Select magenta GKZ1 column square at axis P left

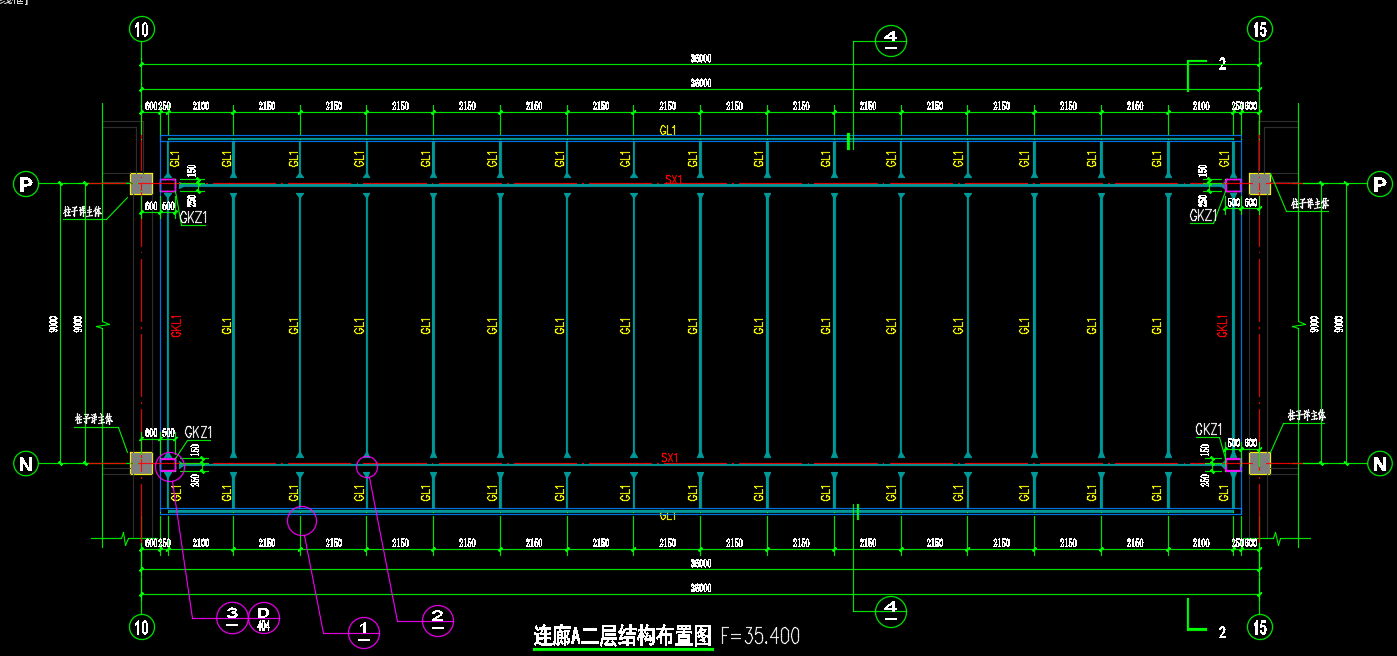(167, 185)
